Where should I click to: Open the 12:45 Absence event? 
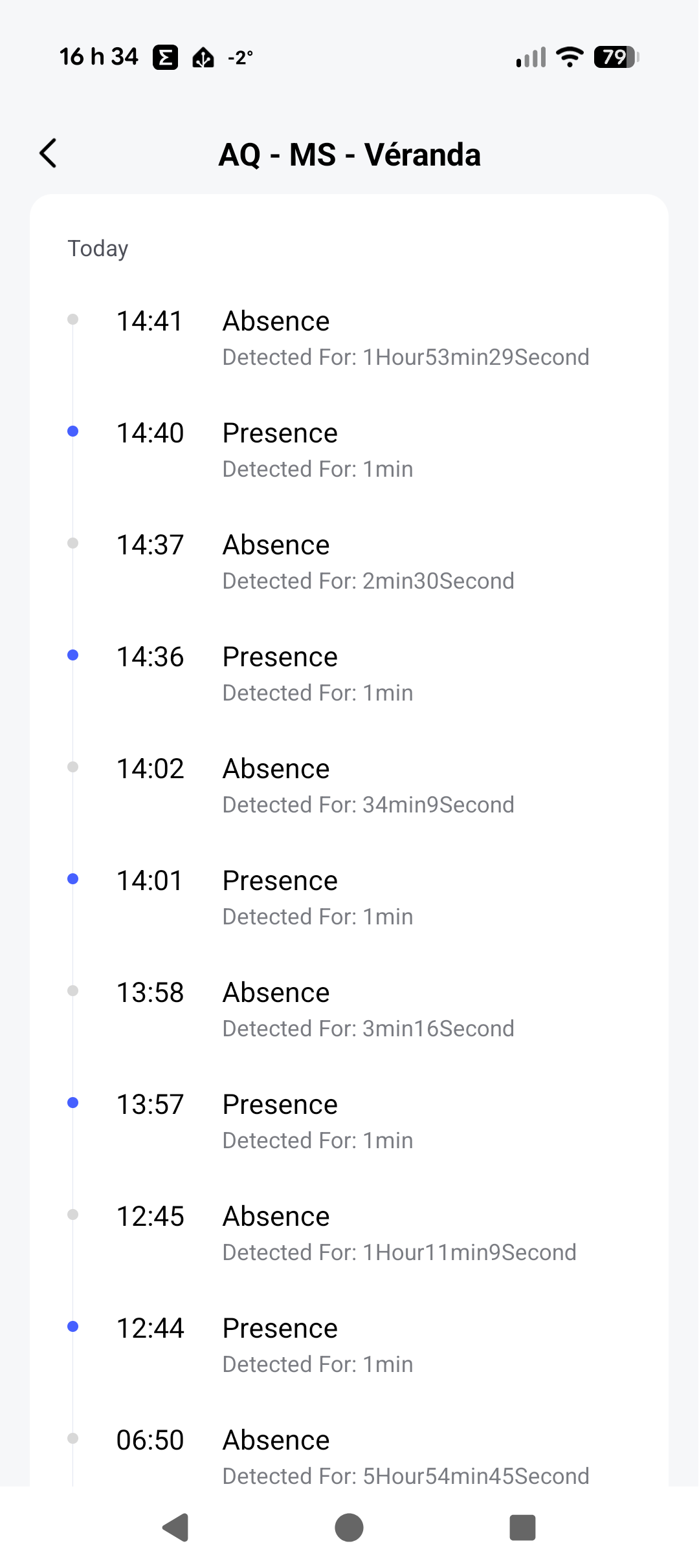349,1233
